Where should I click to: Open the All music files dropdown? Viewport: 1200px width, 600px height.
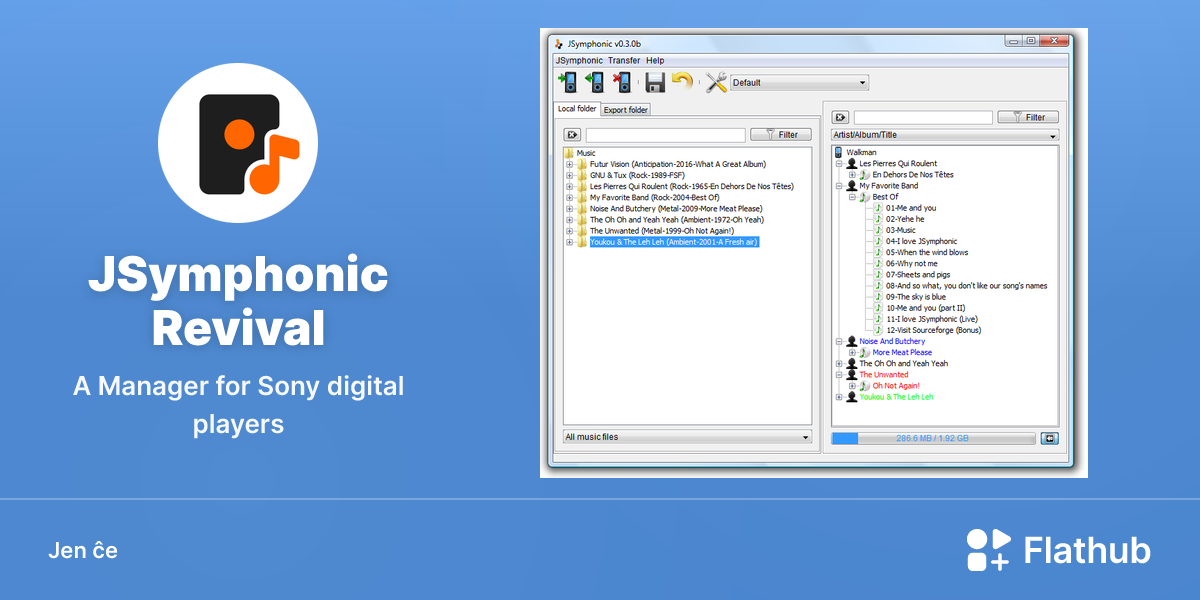(686, 437)
